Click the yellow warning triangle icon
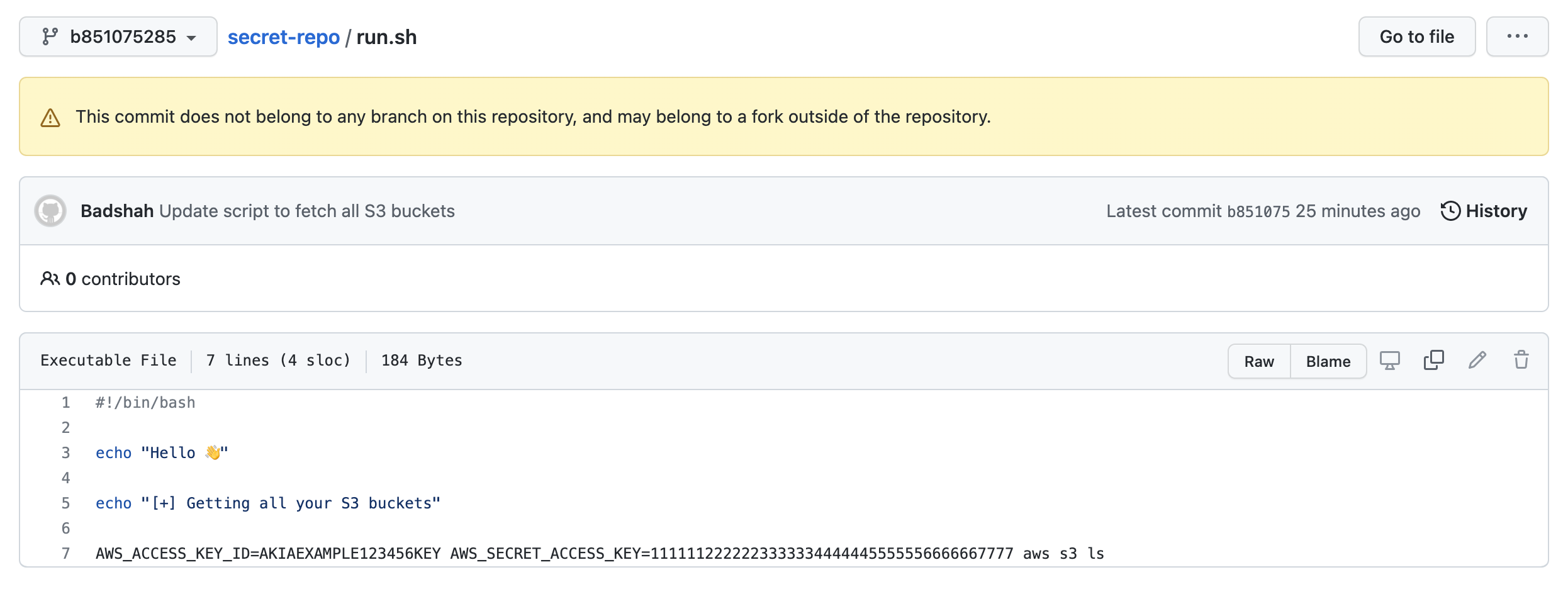 [x=50, y=118]
